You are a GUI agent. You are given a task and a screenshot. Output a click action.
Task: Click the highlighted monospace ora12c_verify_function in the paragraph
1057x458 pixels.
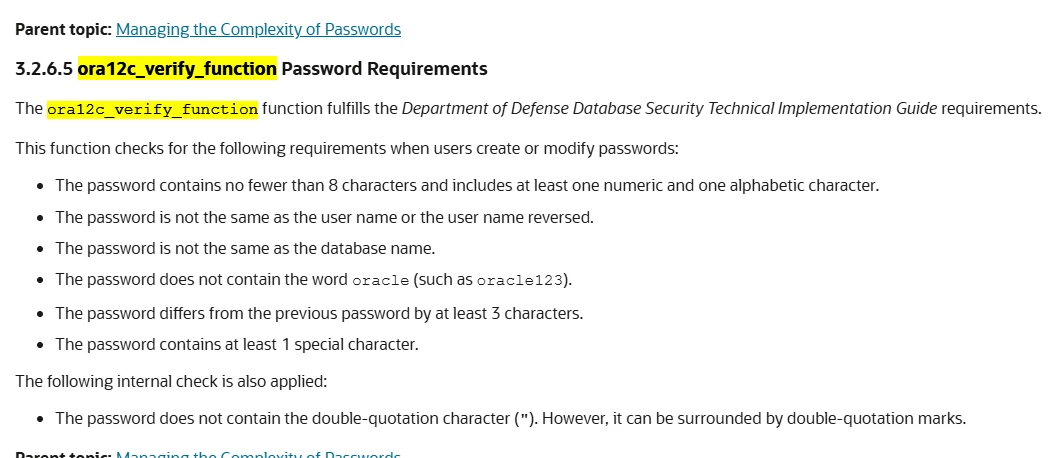(152, 109)
